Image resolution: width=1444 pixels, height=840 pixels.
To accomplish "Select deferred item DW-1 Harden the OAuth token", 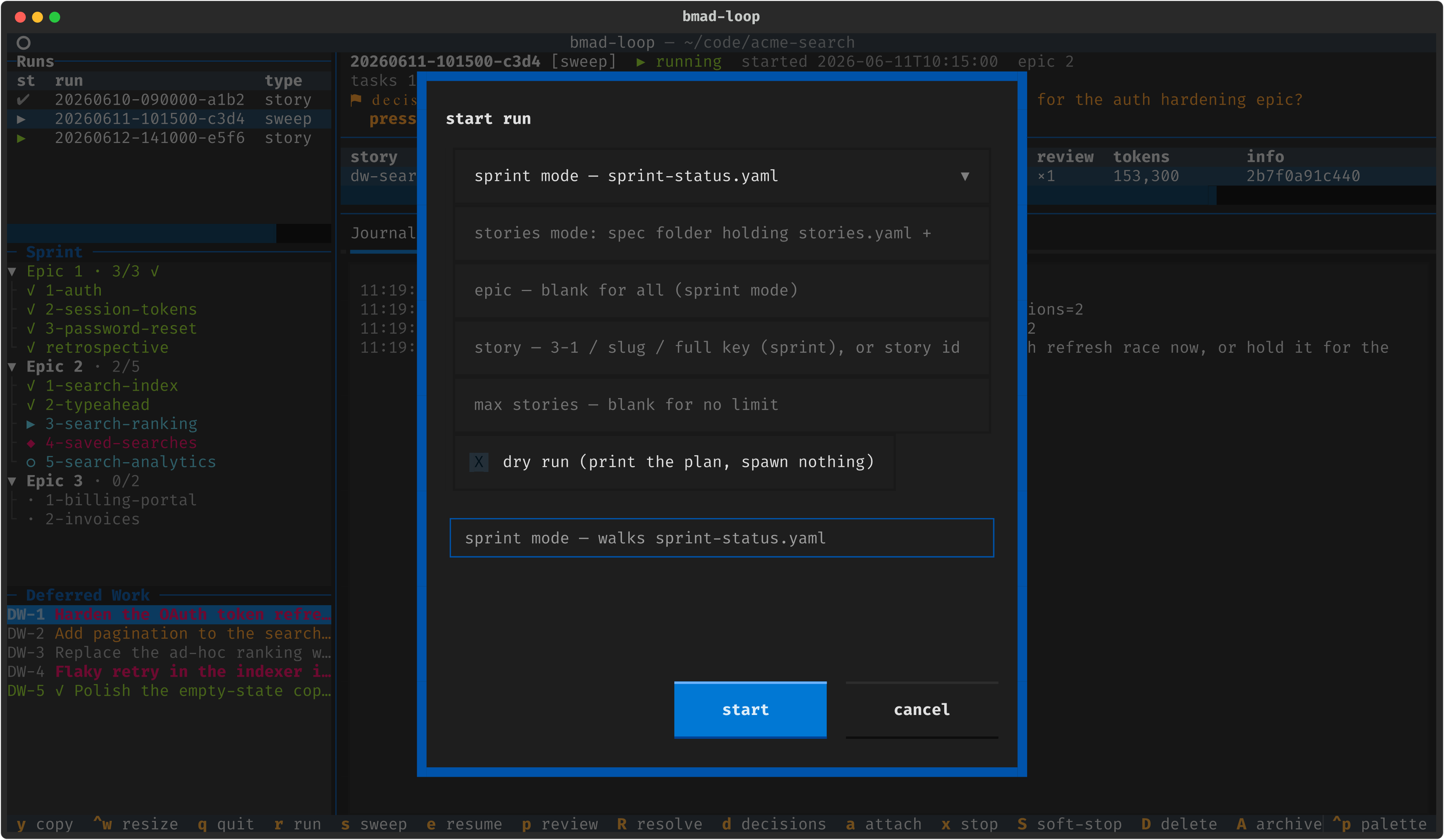I will click(x=169, y=614).
